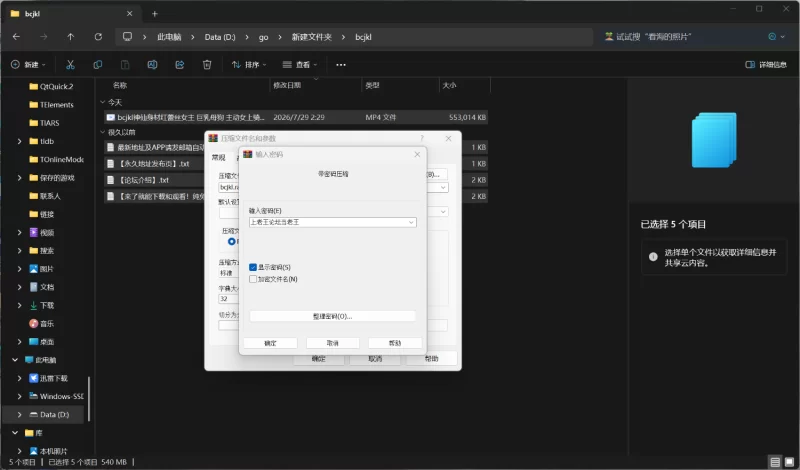Click the forward arrow navigation button

43,37
